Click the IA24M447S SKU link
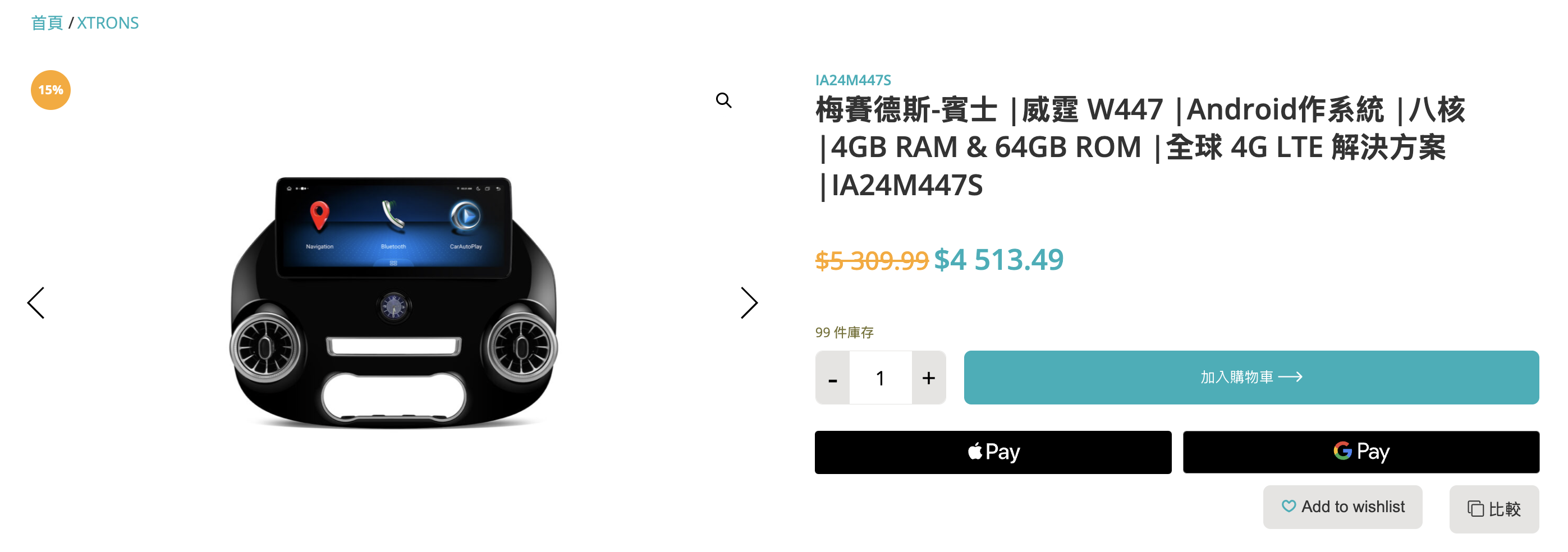Viewport: 1568px width, 552px height. click(853, 80)
